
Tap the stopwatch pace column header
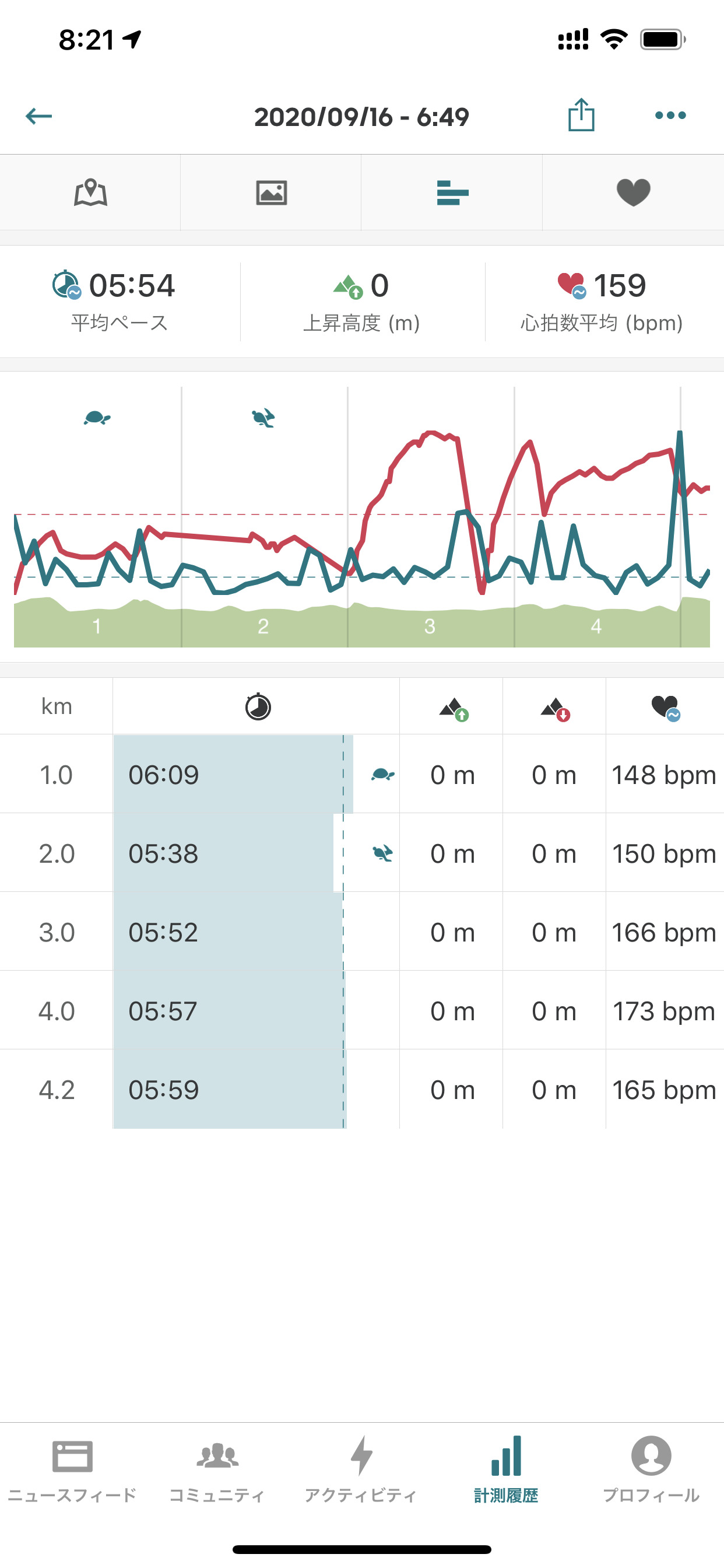257,706
